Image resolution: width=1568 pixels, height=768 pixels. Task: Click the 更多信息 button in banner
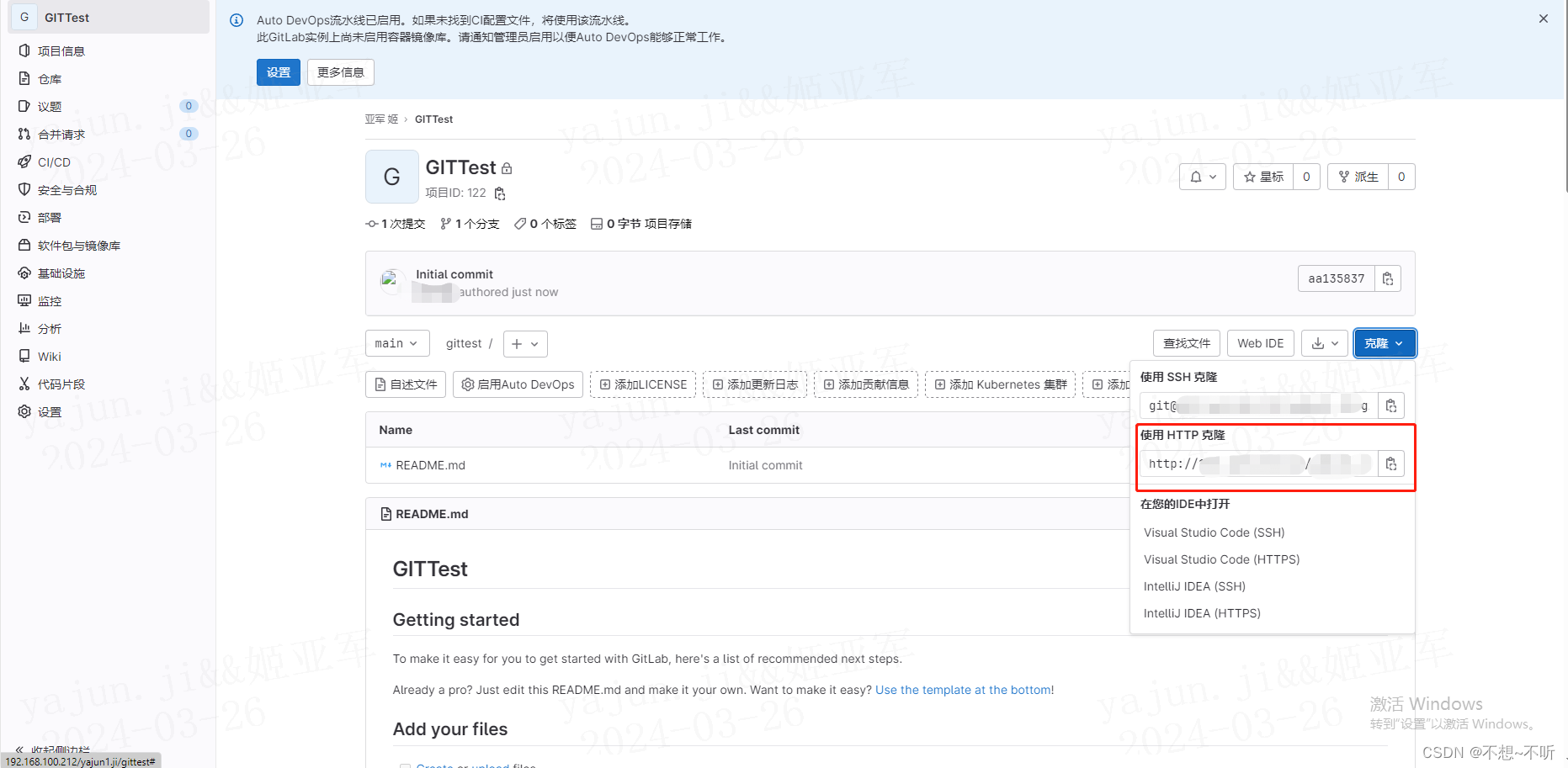pyautogui.click(x=341, y=72)
